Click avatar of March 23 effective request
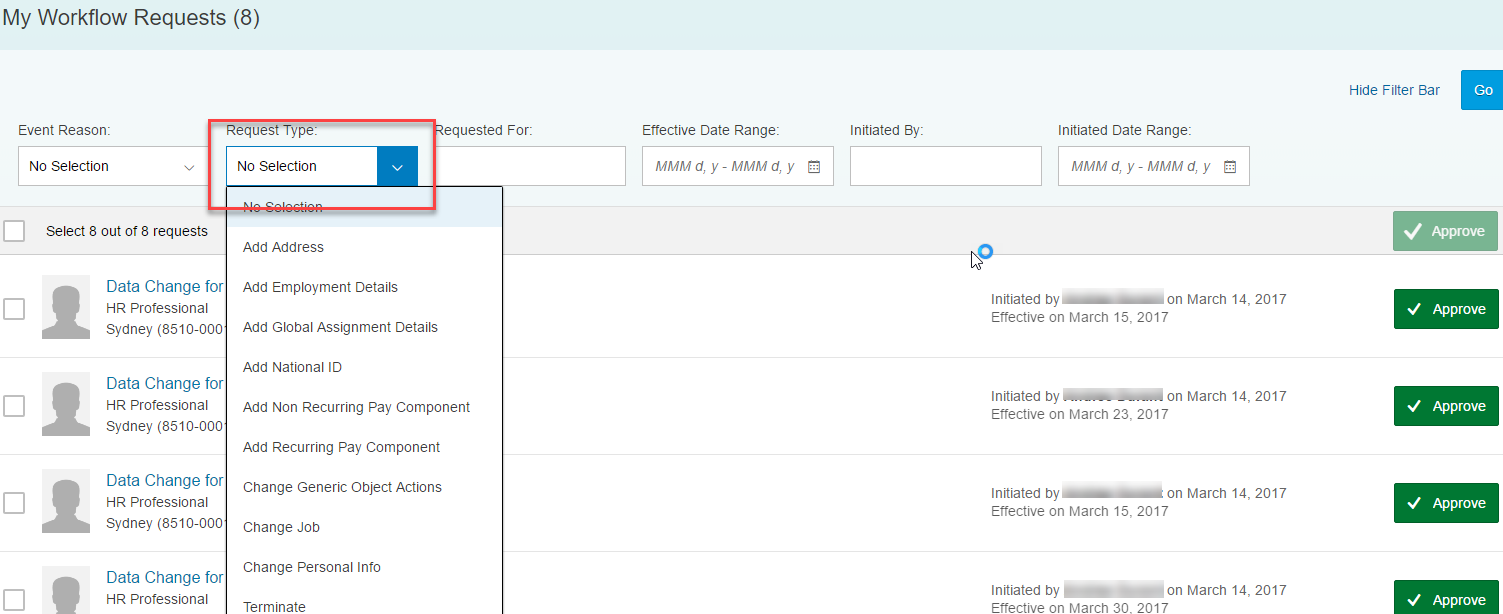The width and height of the screenshot is (1503, 614). click(66, 404)
